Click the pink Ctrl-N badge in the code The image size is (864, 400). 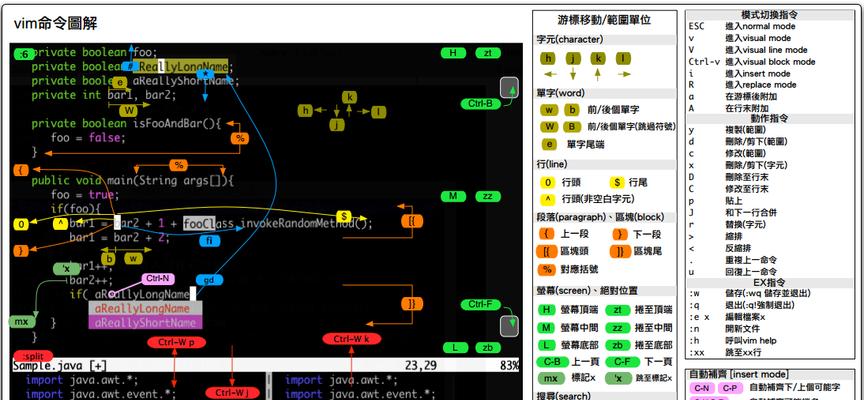[x=158, y=279]
